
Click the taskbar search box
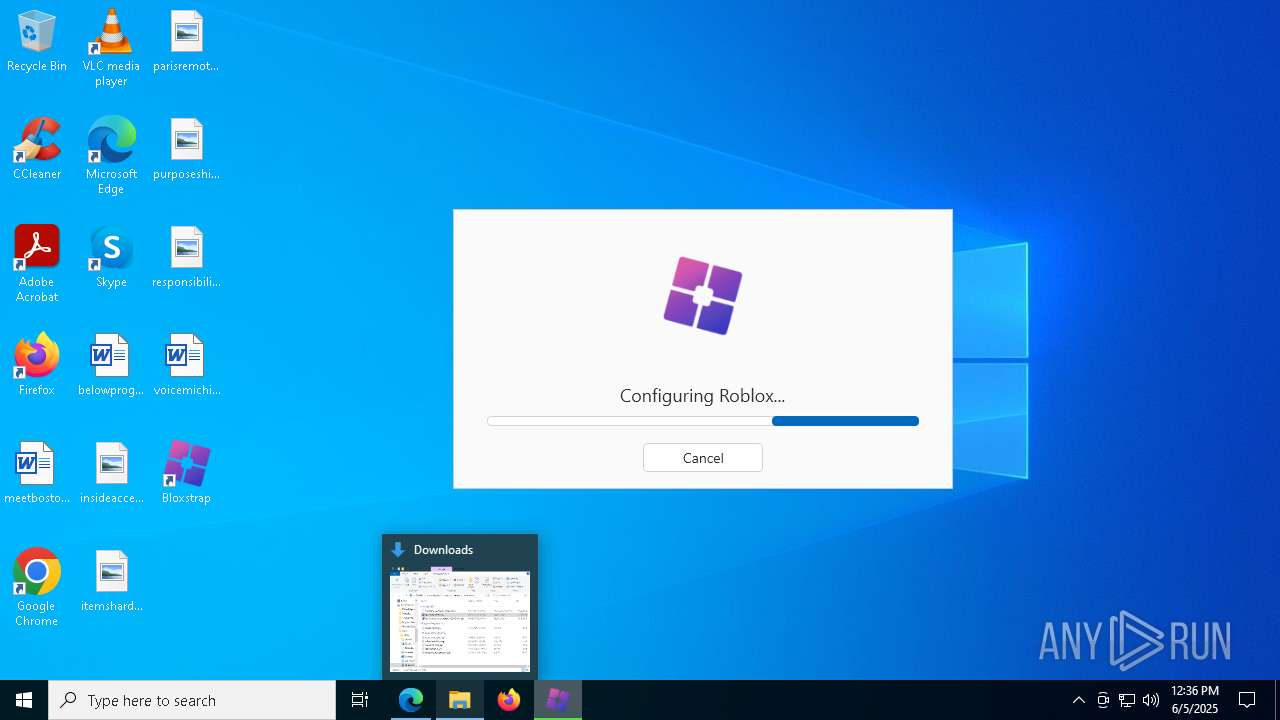click(x=192, y=700)
